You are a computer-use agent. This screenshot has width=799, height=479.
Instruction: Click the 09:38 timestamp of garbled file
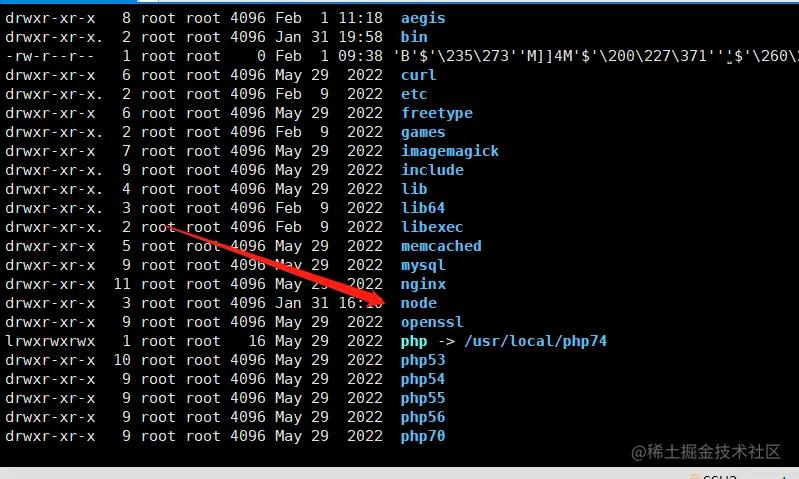(x=360, y=56)
